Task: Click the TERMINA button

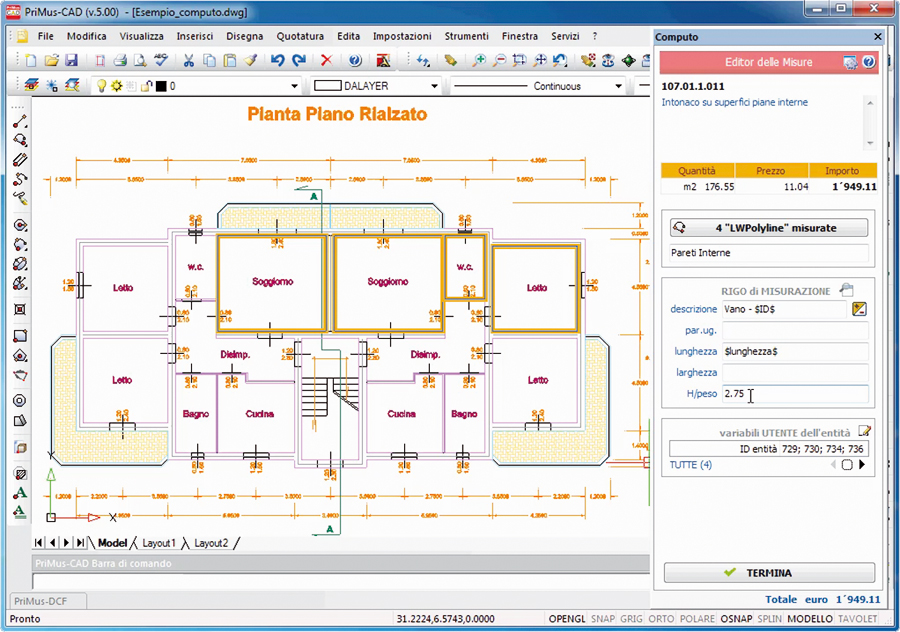Action: pos(769,573)
